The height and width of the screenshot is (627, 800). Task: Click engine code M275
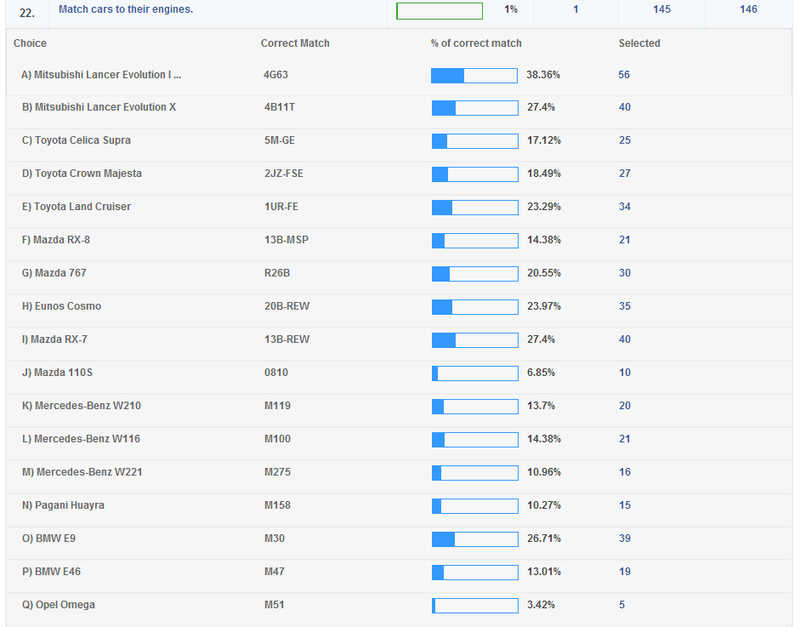277,472
